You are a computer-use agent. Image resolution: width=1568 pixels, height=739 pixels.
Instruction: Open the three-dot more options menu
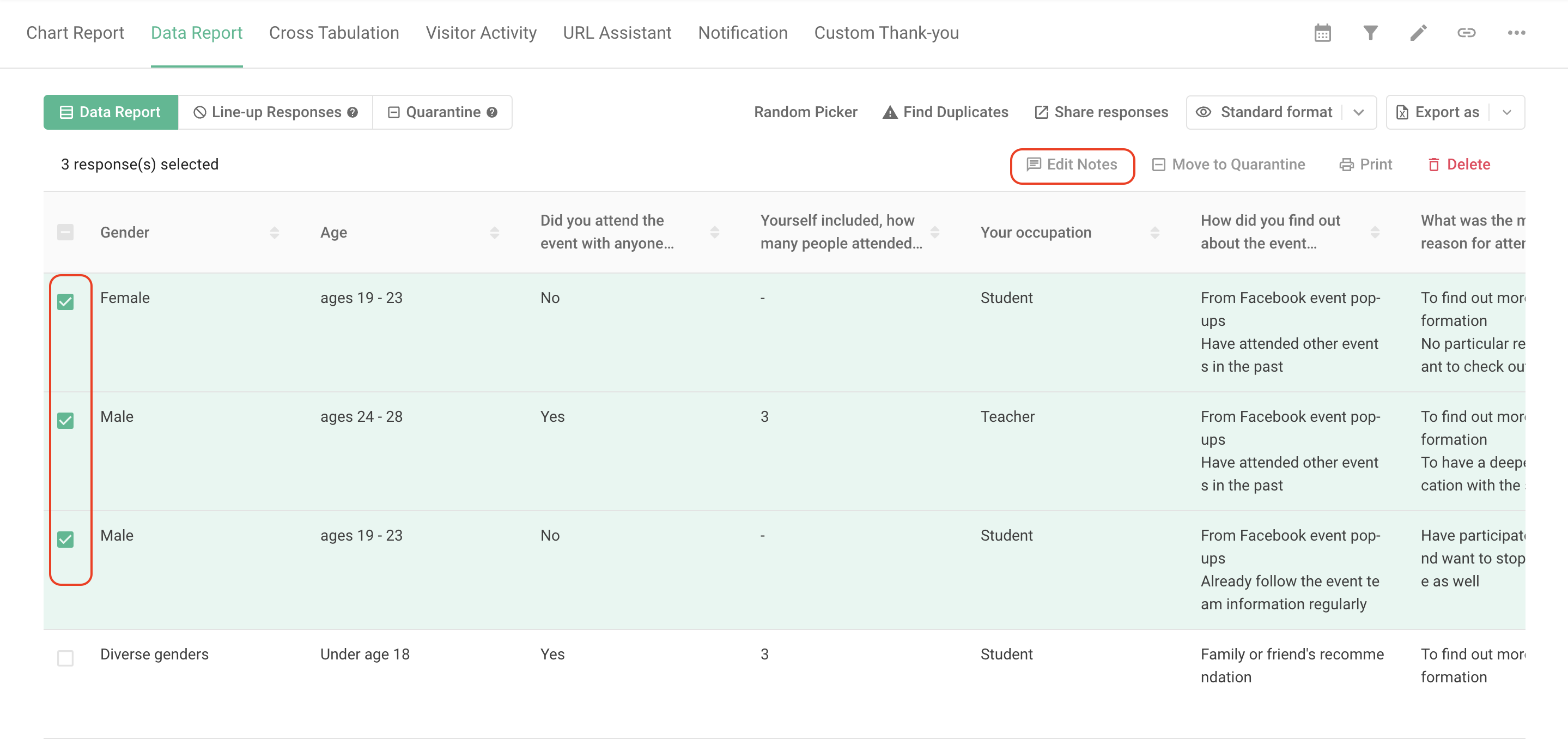(1516, 33)
